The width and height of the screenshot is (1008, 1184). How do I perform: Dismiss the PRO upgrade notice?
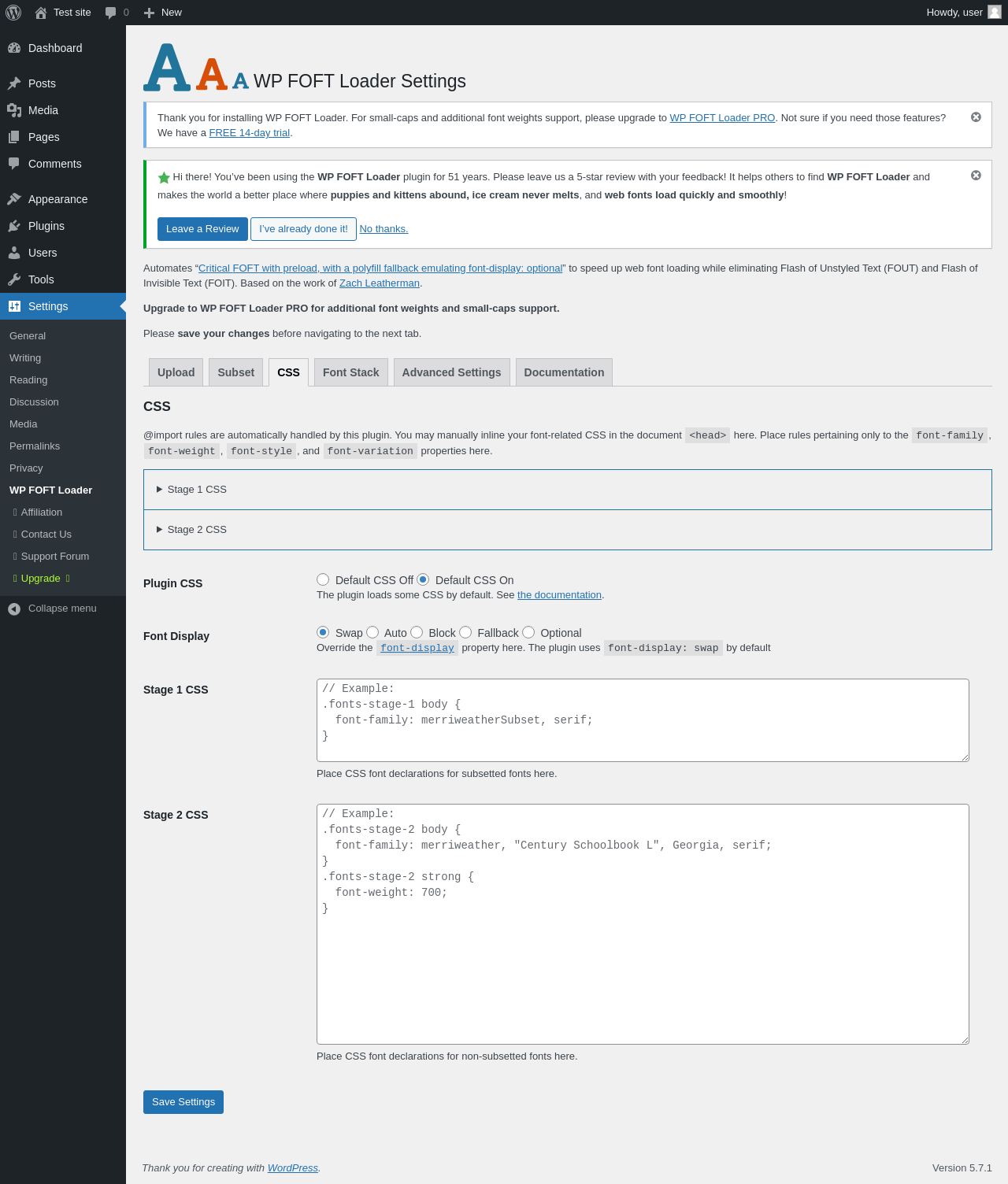pyautogui.click(x=976, y=117)
